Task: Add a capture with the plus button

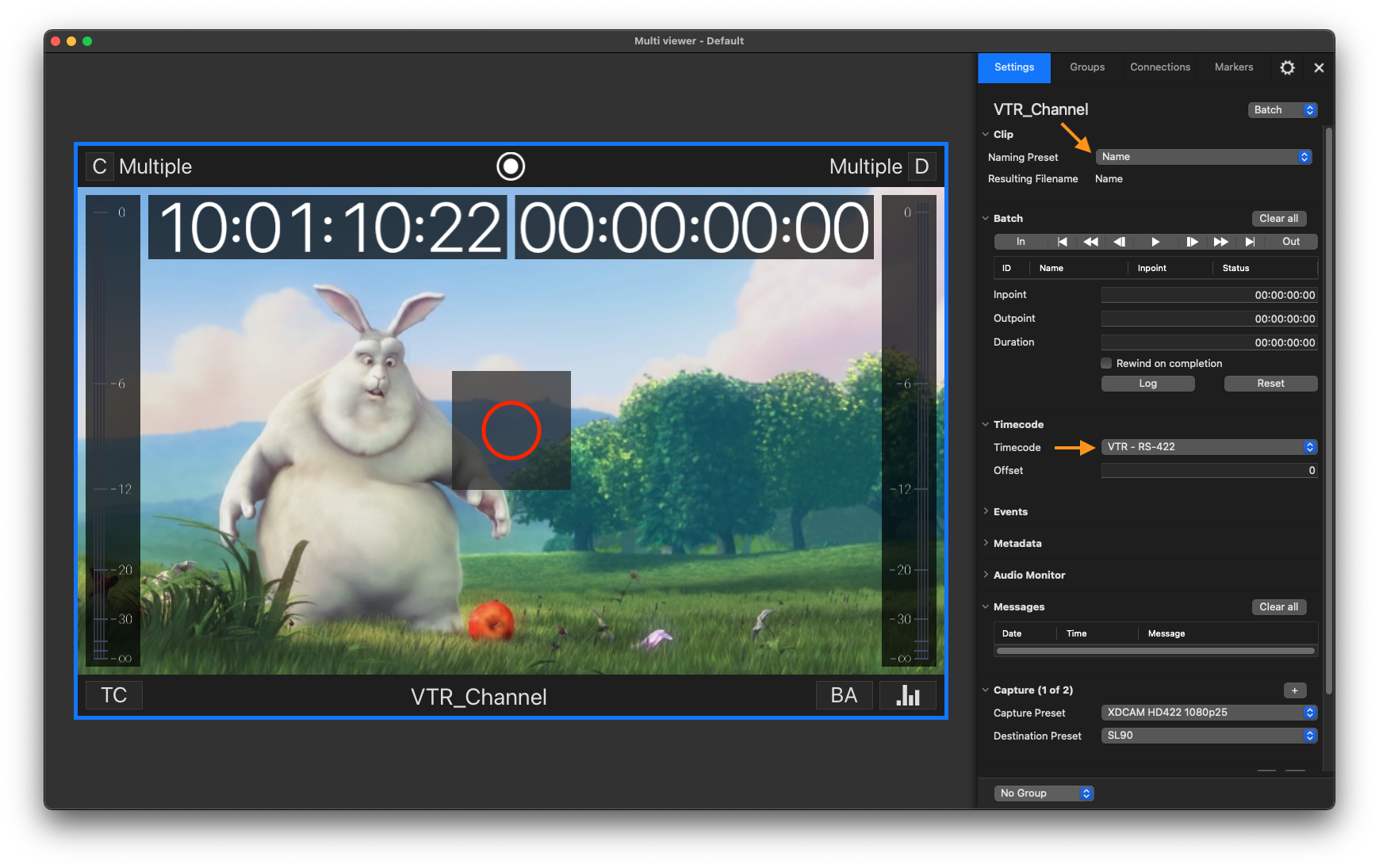Action: click(x=1294, y=690)
